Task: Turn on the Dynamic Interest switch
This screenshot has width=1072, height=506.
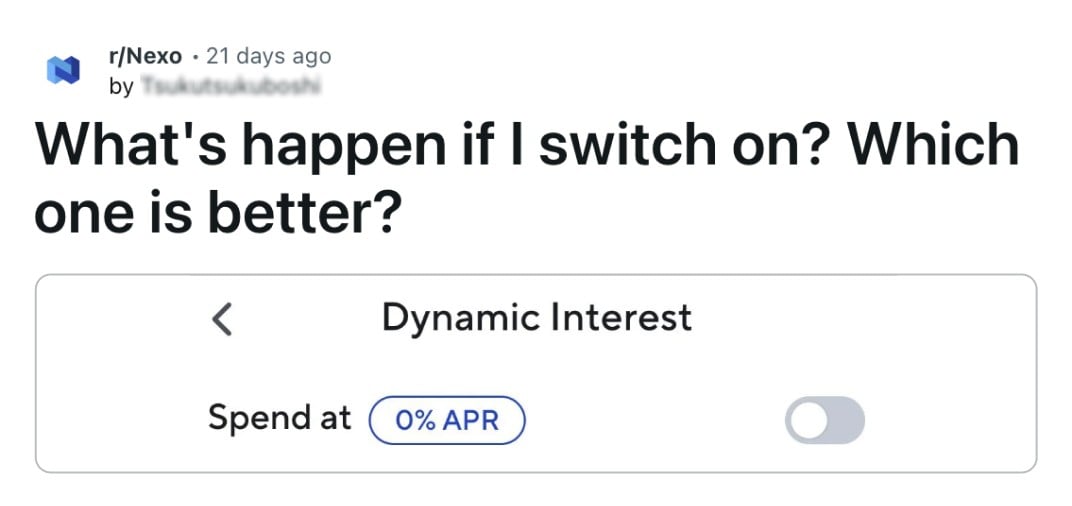Action: (824, 420)
